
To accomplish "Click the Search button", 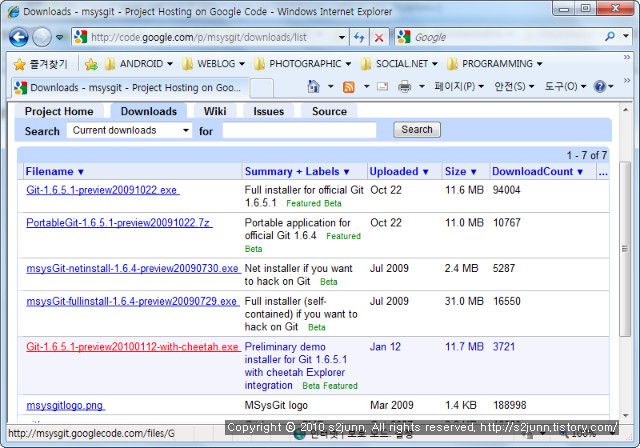I will (x=417, y=130).
